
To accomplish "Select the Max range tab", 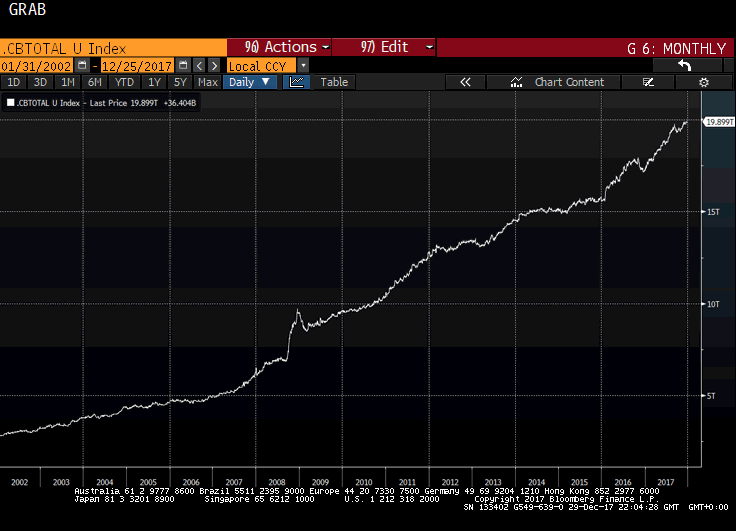I will tap(207, 82).
